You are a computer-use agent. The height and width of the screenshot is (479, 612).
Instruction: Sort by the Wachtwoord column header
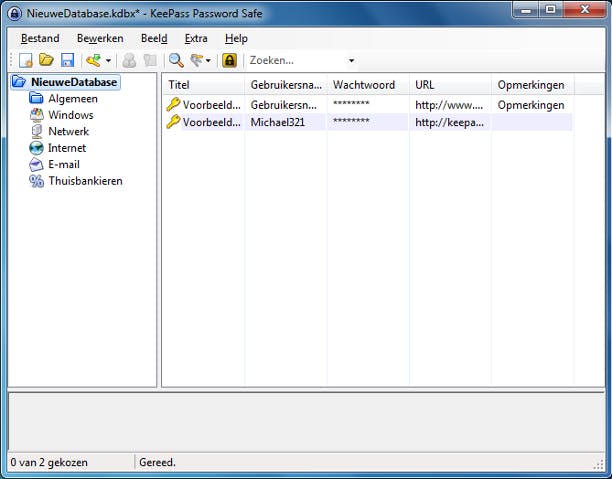point(368,85)
